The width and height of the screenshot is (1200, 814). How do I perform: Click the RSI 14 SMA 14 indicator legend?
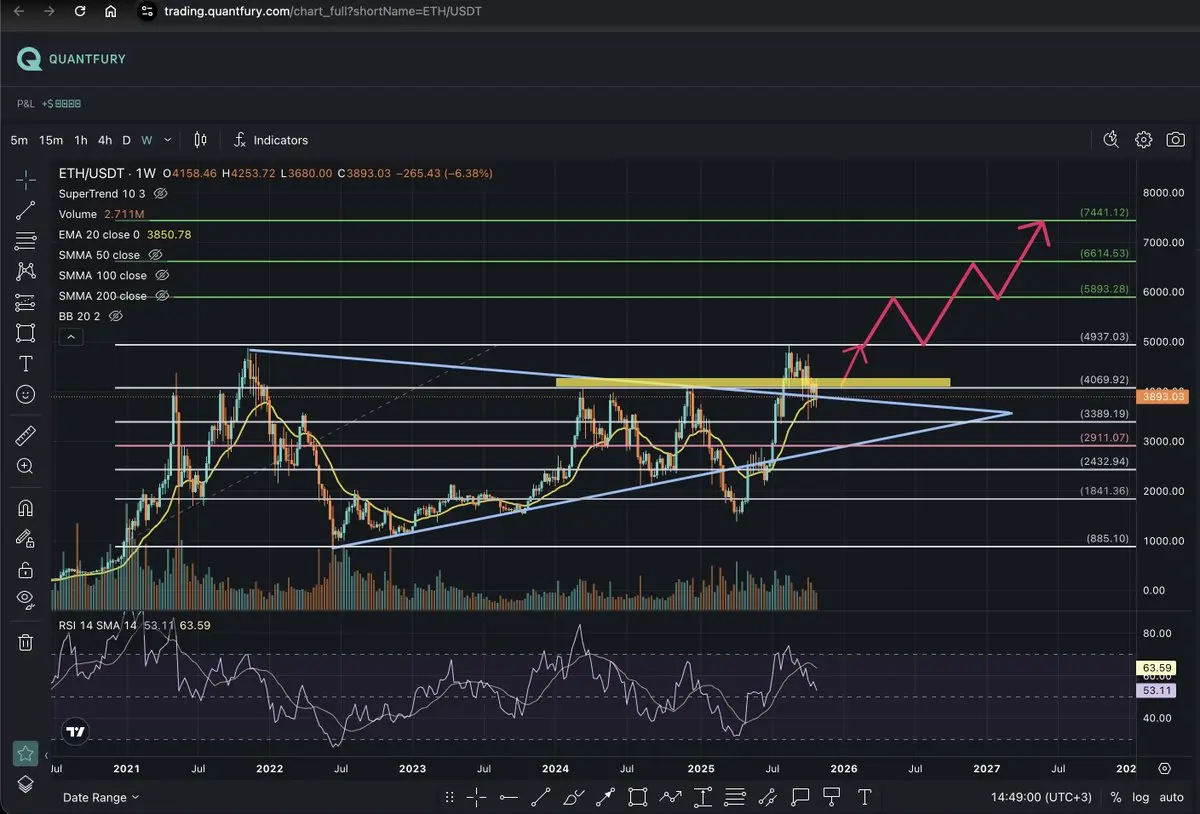[x=99, y=625]
